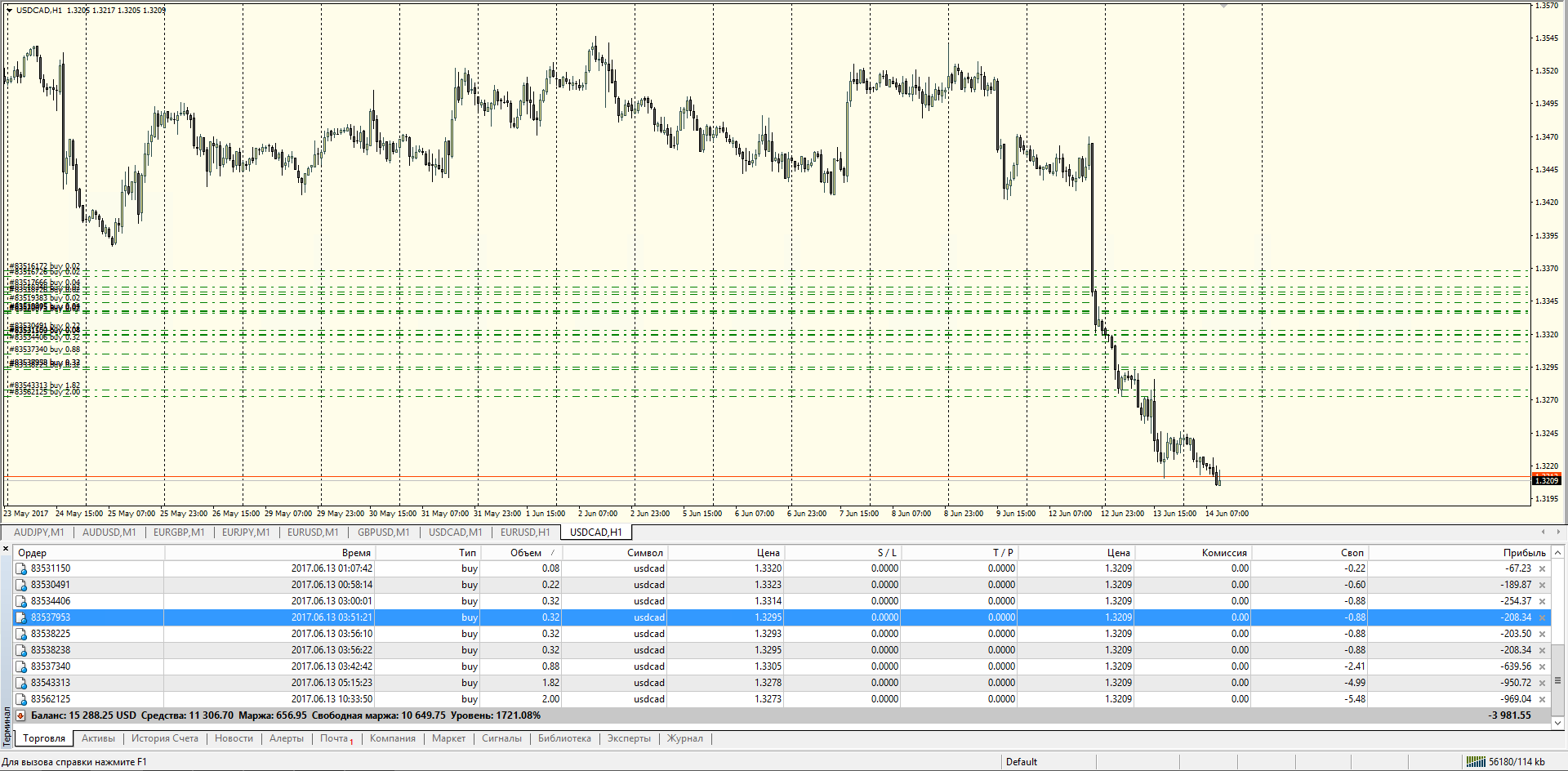Open the Почта terminal tab
1568x771 pixels.
click(334, 738)
